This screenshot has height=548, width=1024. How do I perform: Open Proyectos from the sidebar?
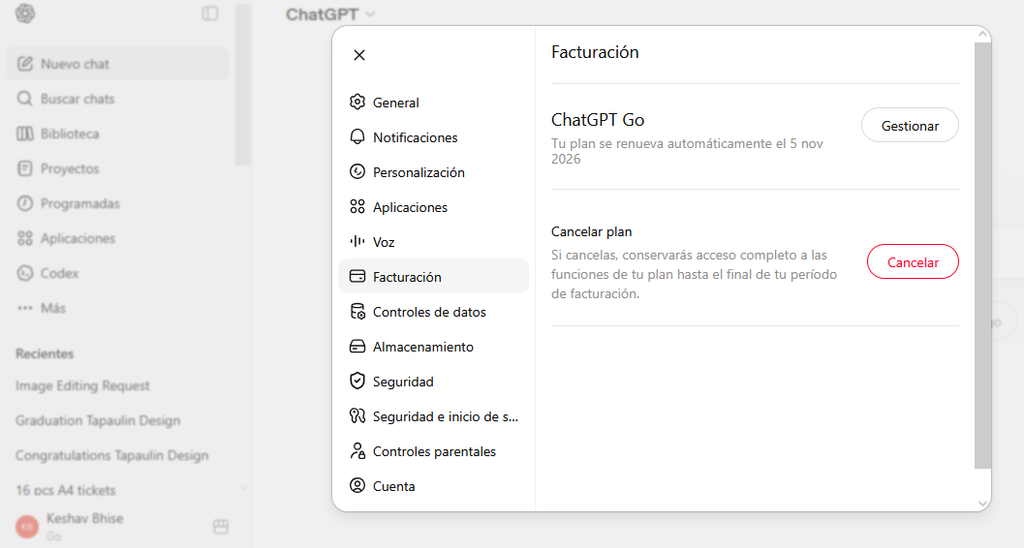point(118,169)
